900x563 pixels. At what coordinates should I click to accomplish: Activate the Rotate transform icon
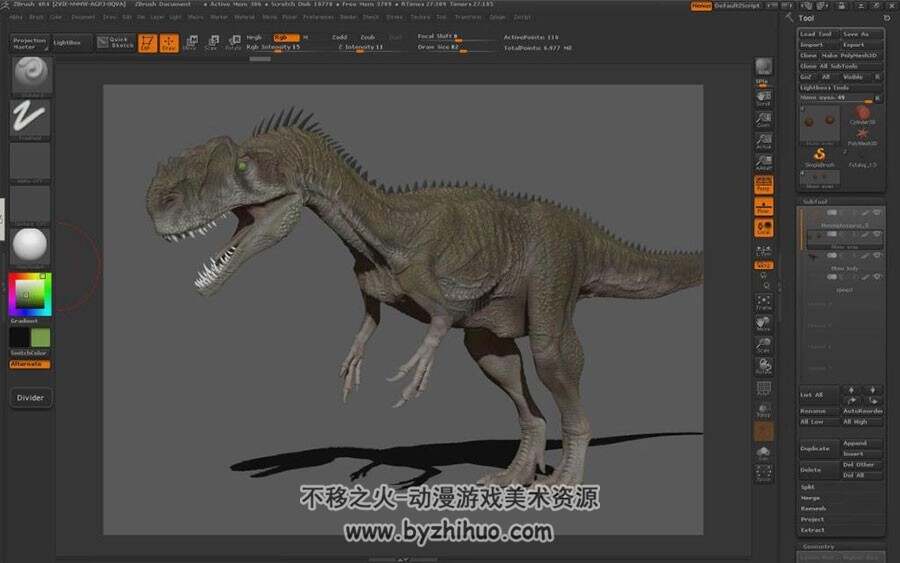(x=234, y=43)
